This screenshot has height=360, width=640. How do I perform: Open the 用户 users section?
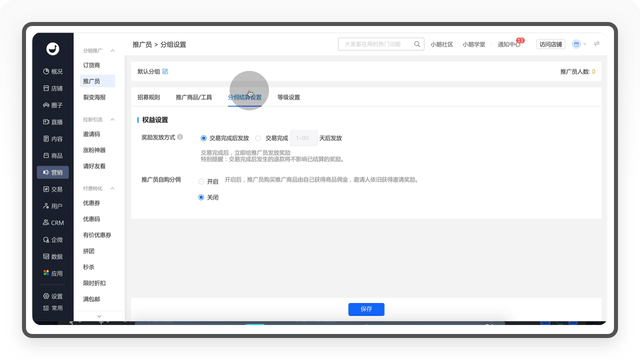pyautogui.click(x=53, y=206)
